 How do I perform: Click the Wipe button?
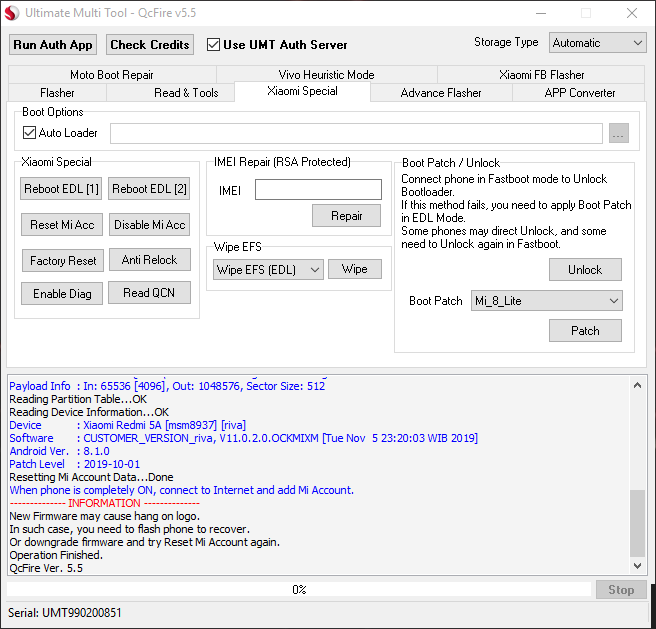point(355,269)
